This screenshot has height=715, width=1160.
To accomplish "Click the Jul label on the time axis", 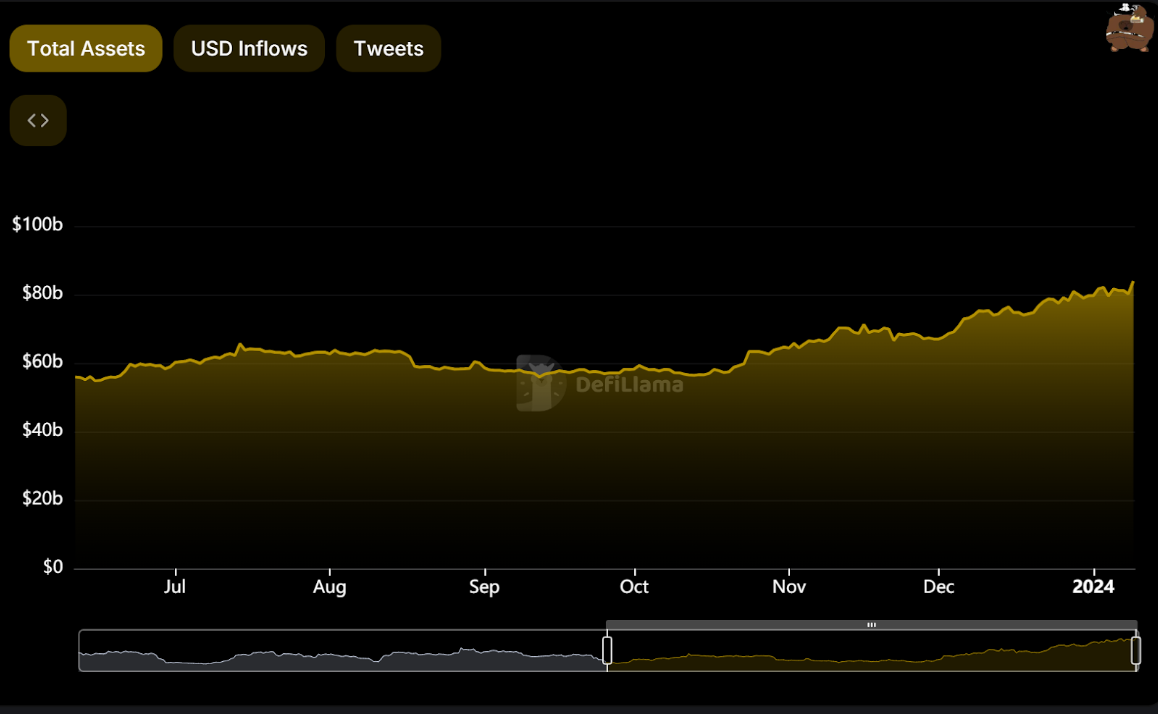I will coord(175,587).
